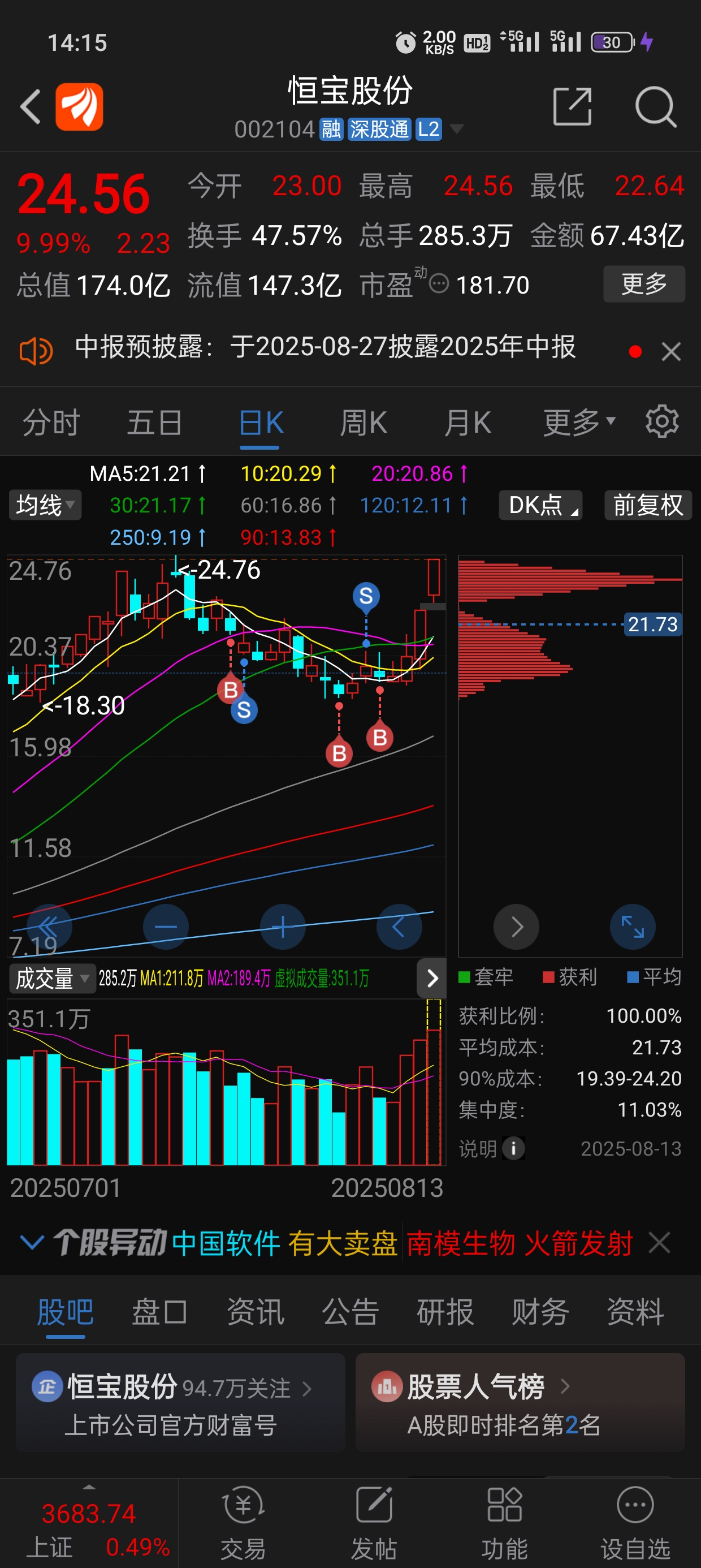Tap the 说明 info icon
Viewport: 701px width, 1568px height.
click(513, 1149)
